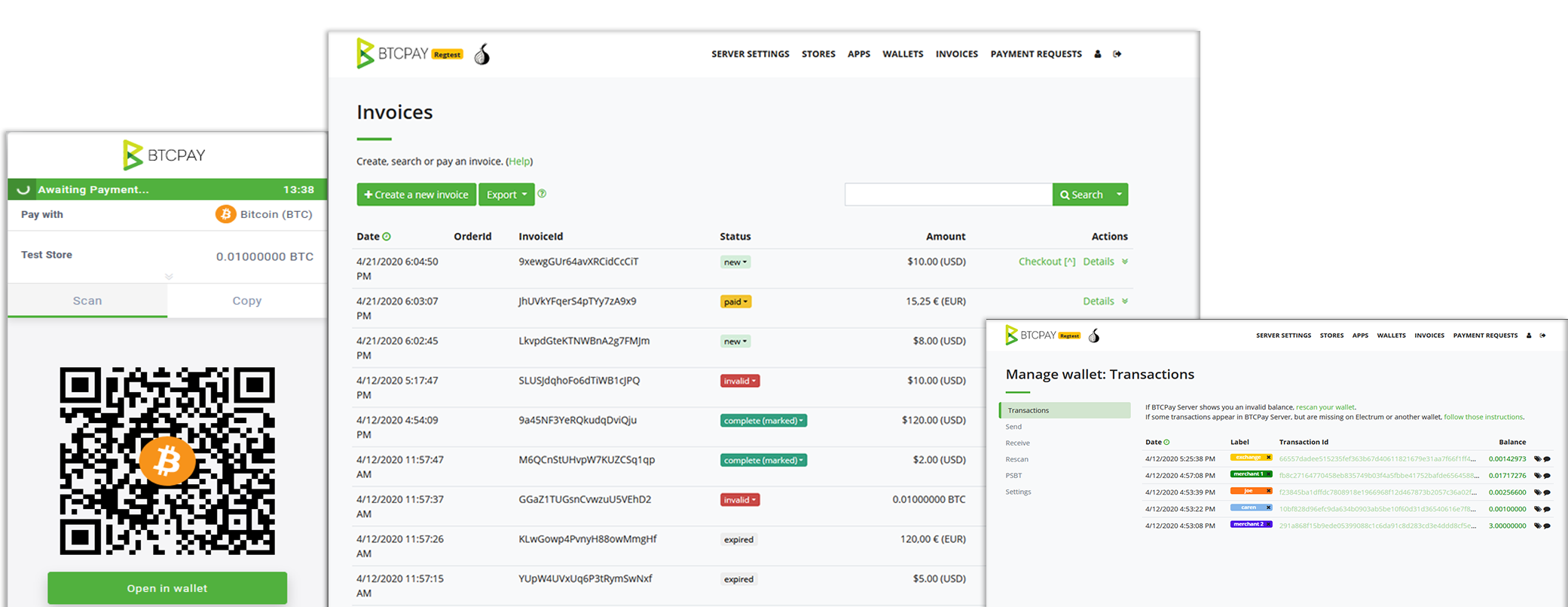Open complete status dropdown for 9a45NF3YeRQkudqDviQju
The height and width of the screenshot is (607, 1568).
coord(763,421)
